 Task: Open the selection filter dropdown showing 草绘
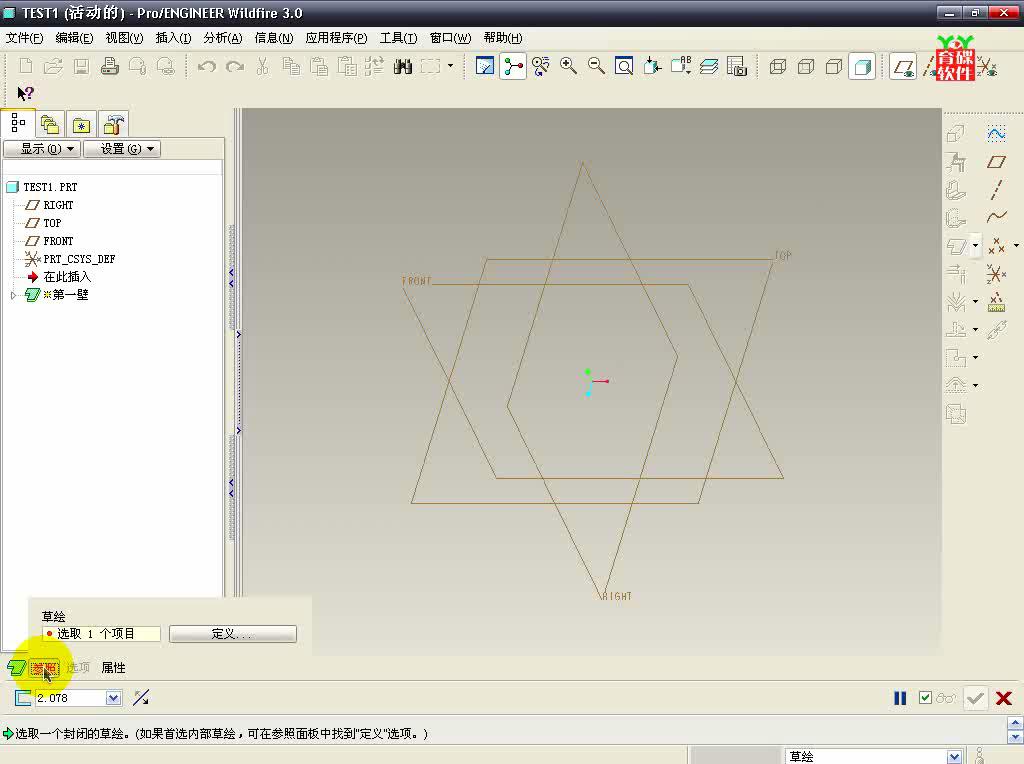coord(954,756)
